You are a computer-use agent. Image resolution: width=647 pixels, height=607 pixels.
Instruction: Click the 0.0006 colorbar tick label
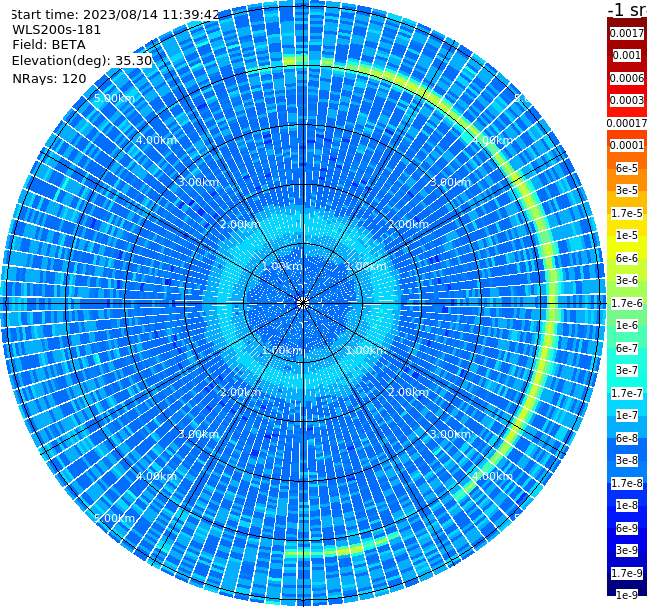click(x=627, y=78)
